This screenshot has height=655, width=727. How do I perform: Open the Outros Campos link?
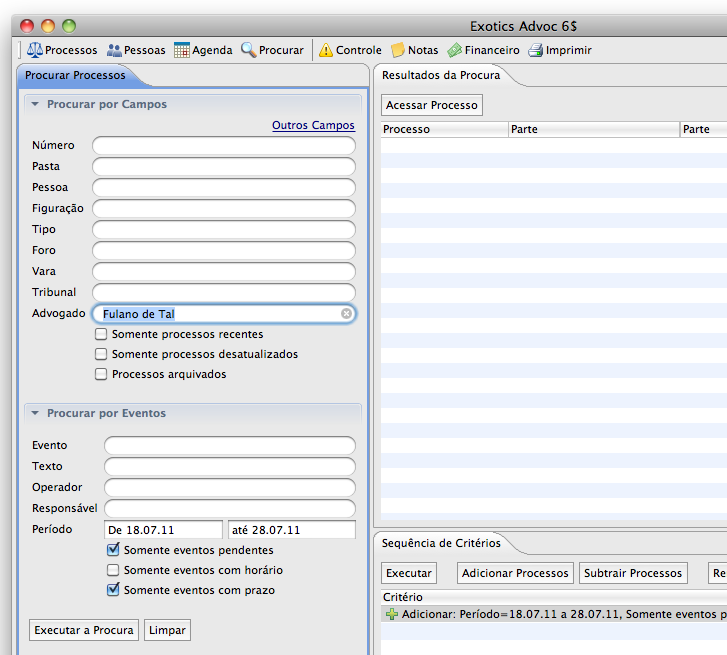tap(313, 126)
